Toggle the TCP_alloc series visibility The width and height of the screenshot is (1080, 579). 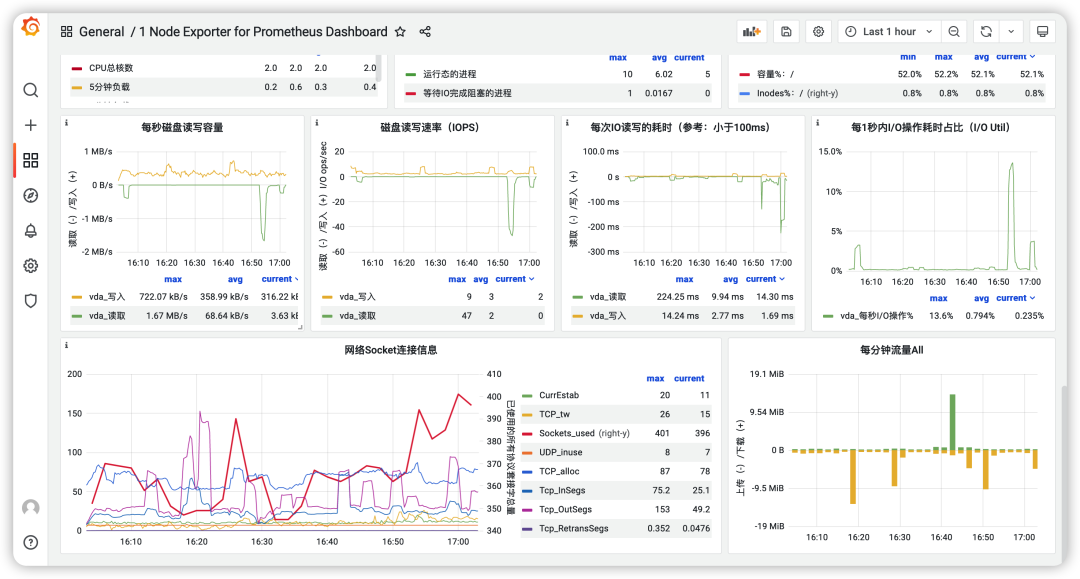pyautogui.click(x=560, y=471)
